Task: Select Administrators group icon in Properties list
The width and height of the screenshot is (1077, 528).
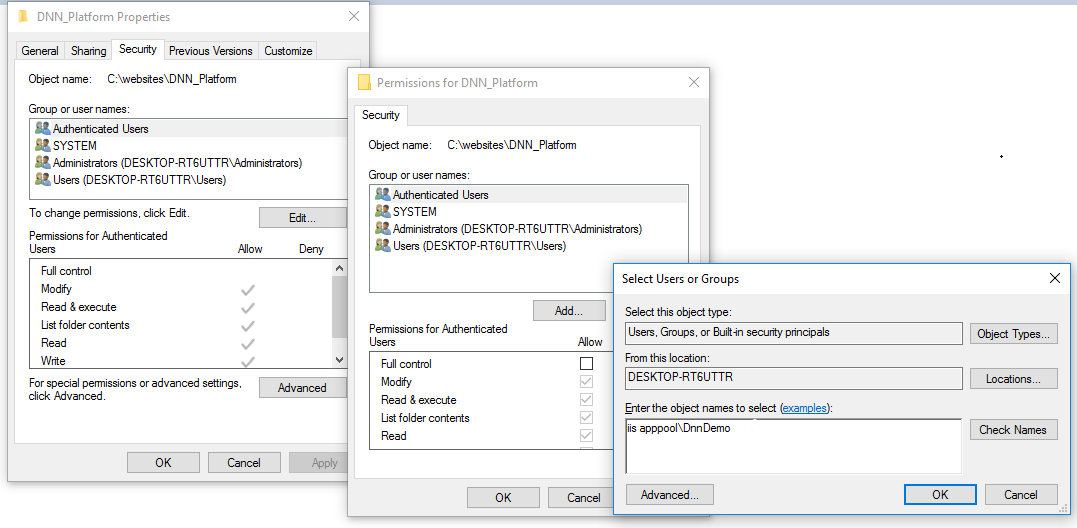Action: (42, 163)
